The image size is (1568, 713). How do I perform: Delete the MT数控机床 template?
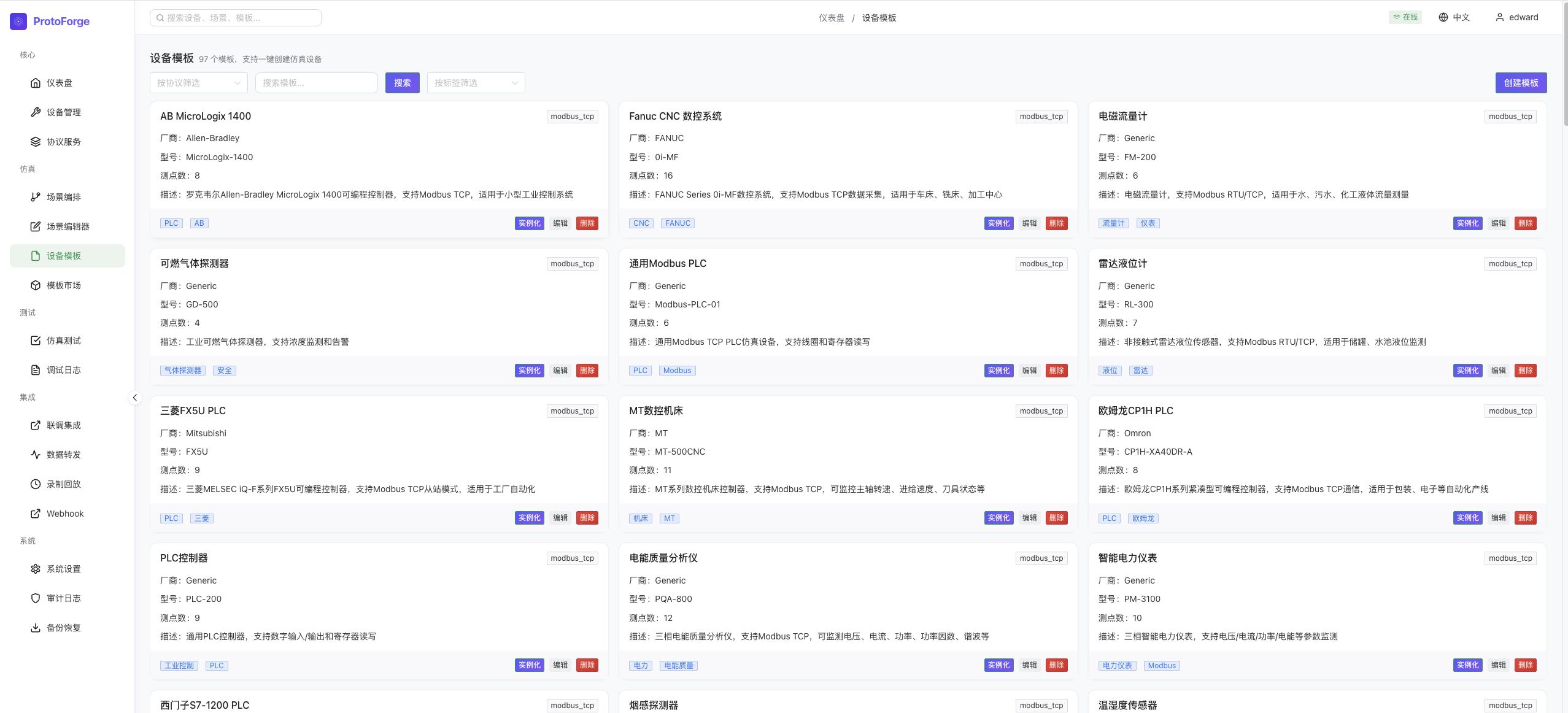coord(1057,518)
